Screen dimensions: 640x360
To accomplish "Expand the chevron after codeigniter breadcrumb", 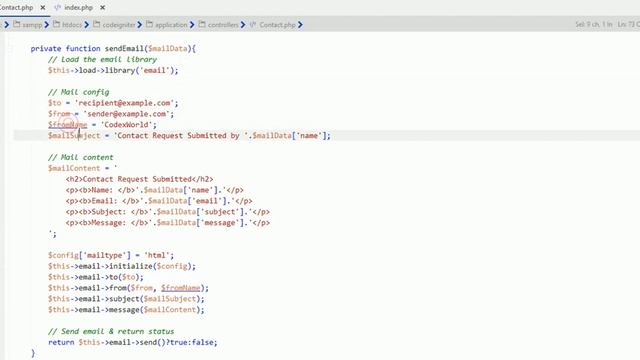I will tap(140, 25).
